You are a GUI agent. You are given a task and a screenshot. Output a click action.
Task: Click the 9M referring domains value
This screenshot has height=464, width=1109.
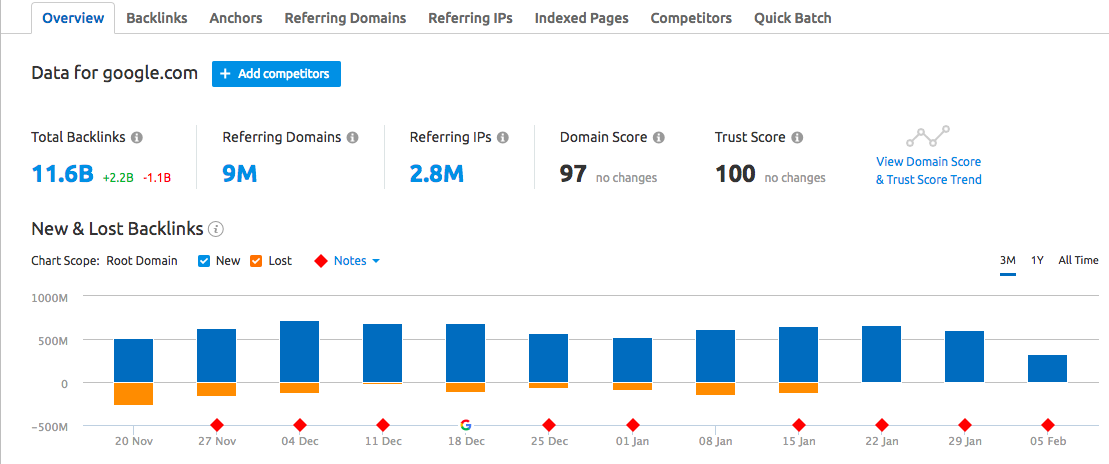(240, 173)
